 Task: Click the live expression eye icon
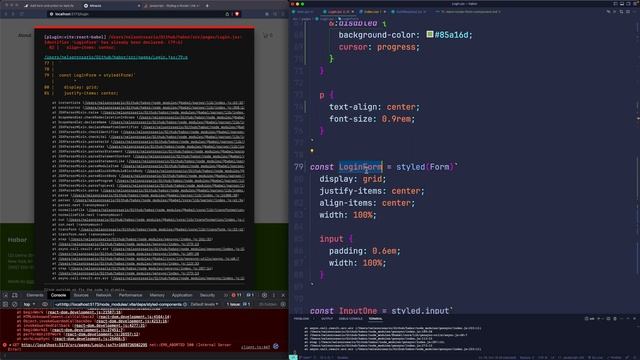point(44,304)
